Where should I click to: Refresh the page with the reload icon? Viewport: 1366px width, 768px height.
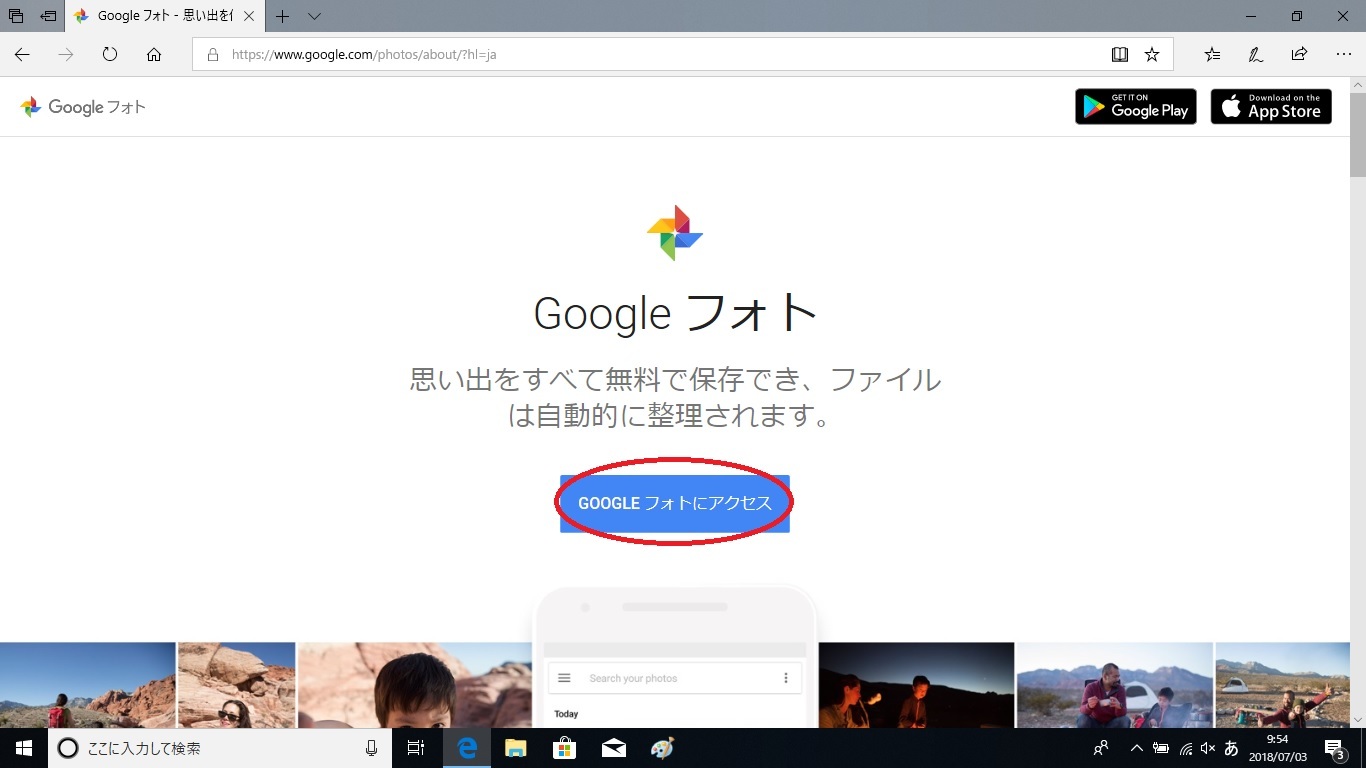point(110,55)
